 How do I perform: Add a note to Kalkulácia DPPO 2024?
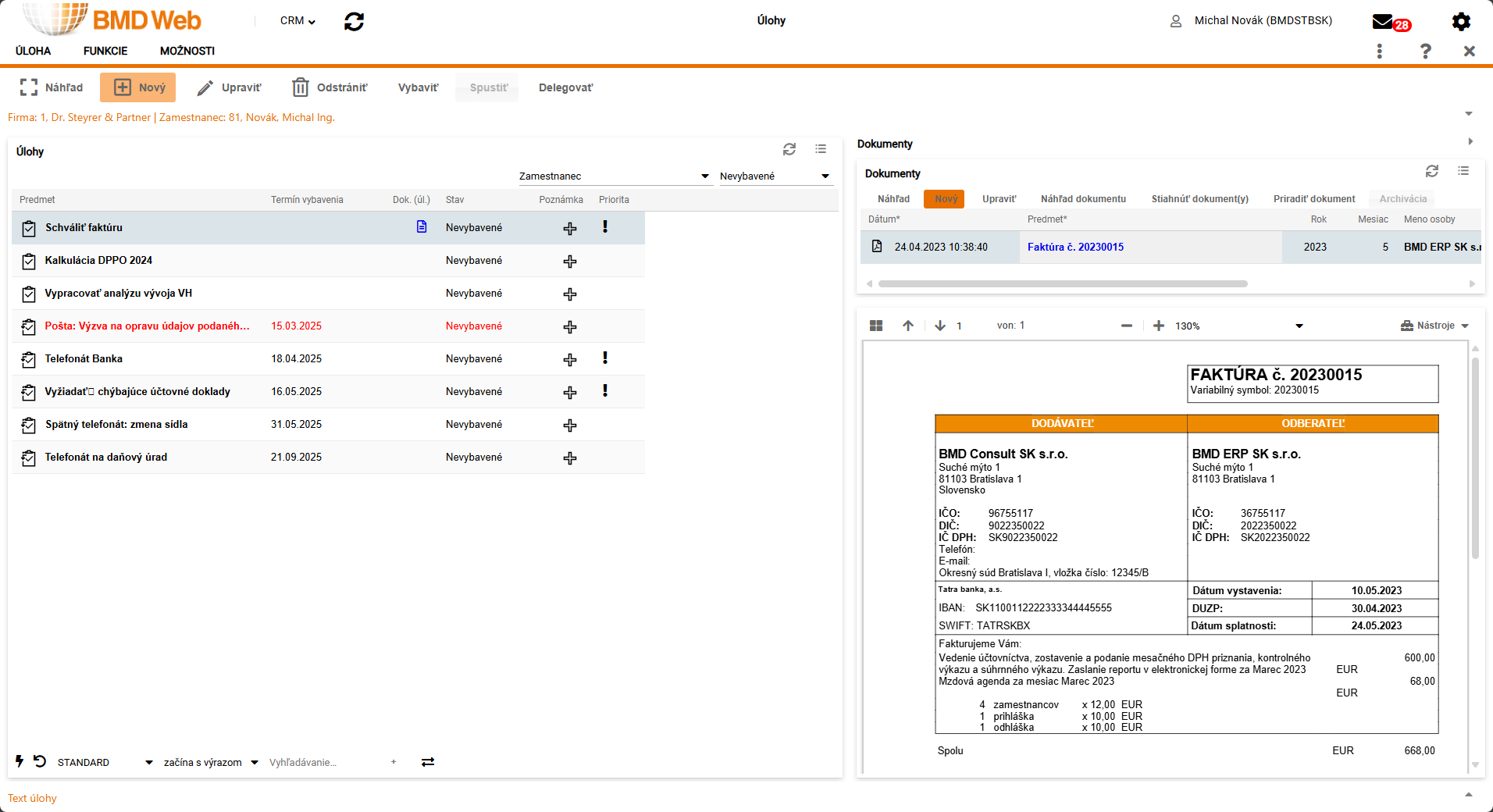click(570, 262)
